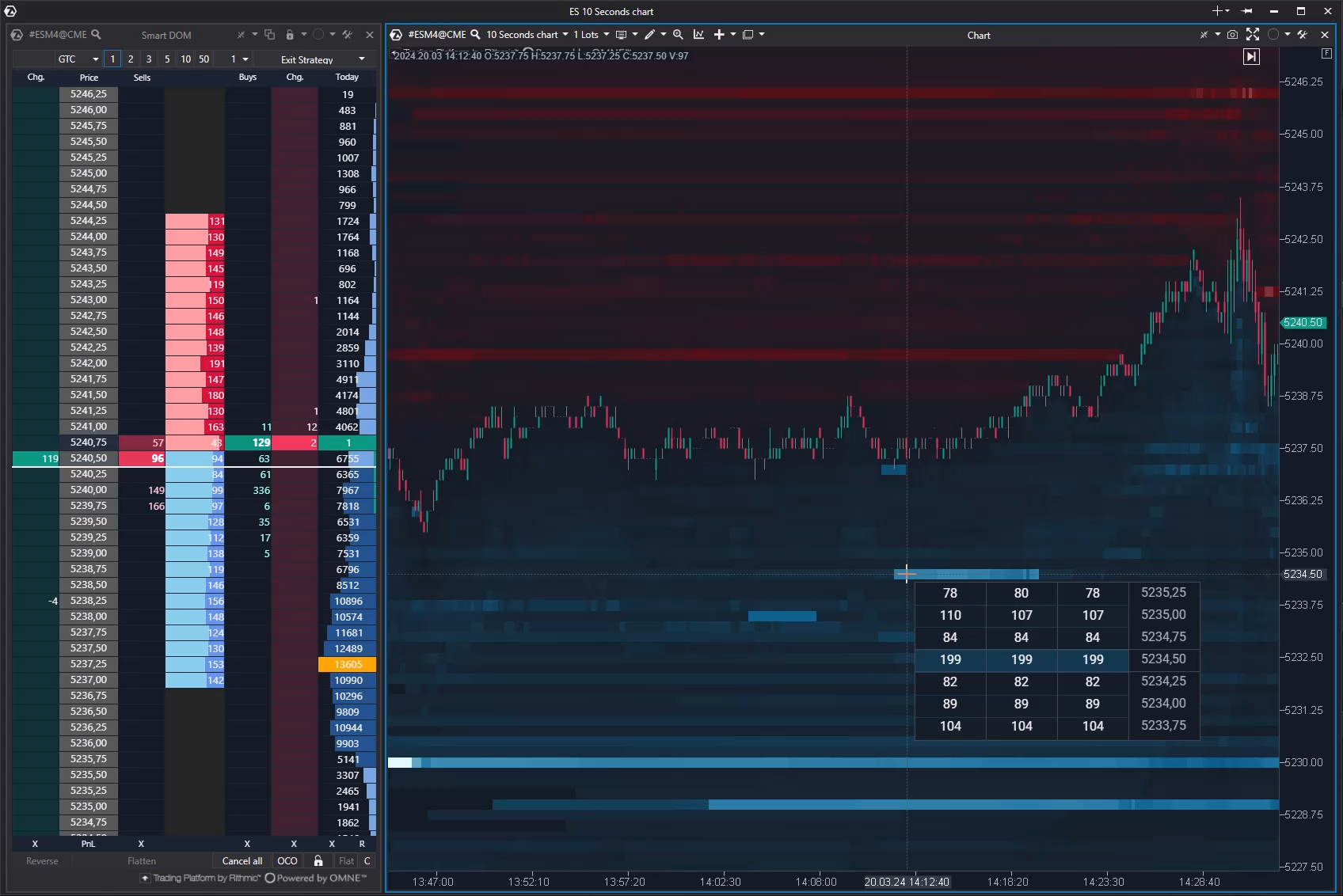This screenshot has height=896, width=1343.
Task: Open chart settings with the tools icon
Action: pyautogui.click(x=1302, y=35)
